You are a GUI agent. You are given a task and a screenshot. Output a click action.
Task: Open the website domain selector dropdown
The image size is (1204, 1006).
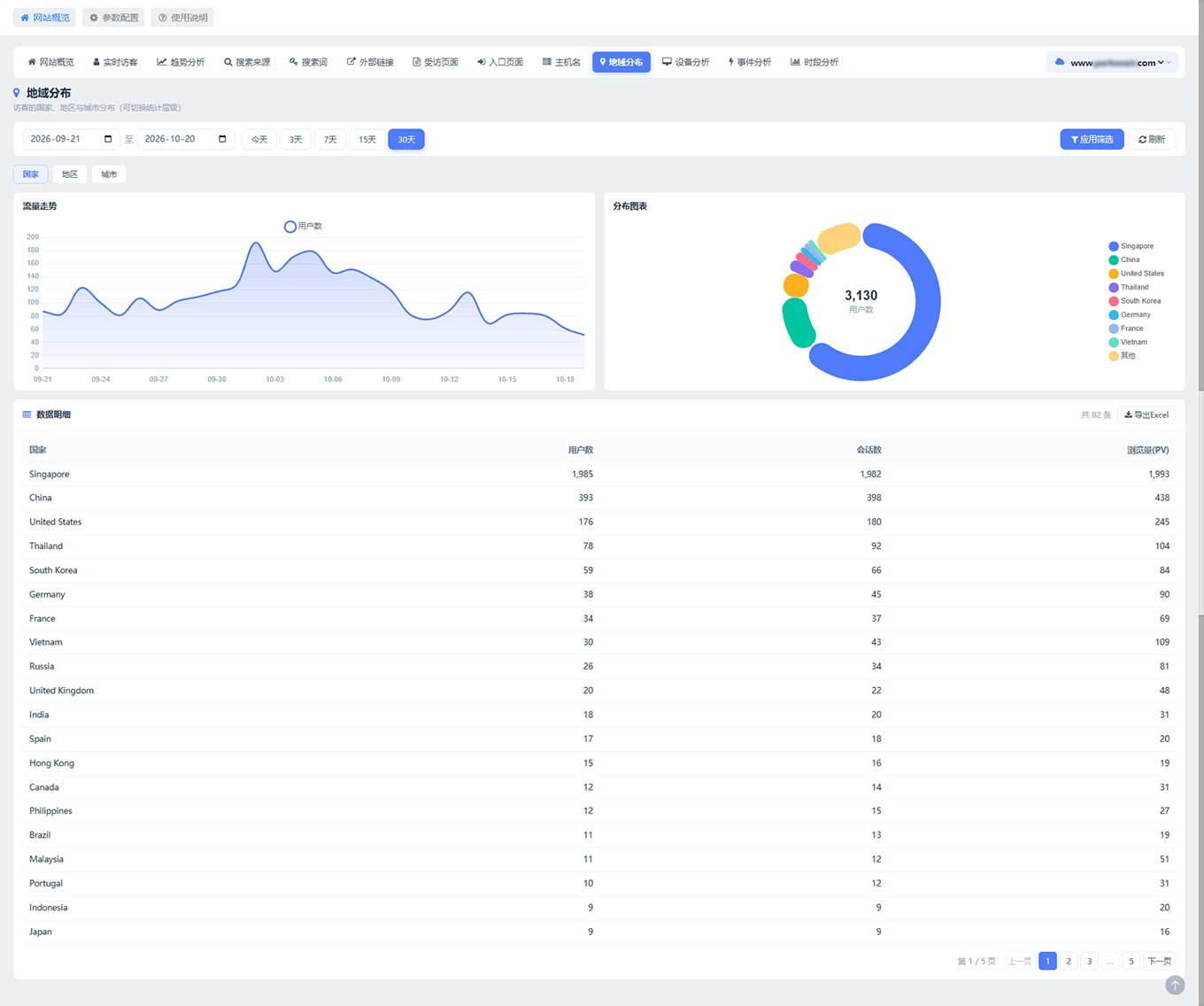click(x=1113, y=63)
